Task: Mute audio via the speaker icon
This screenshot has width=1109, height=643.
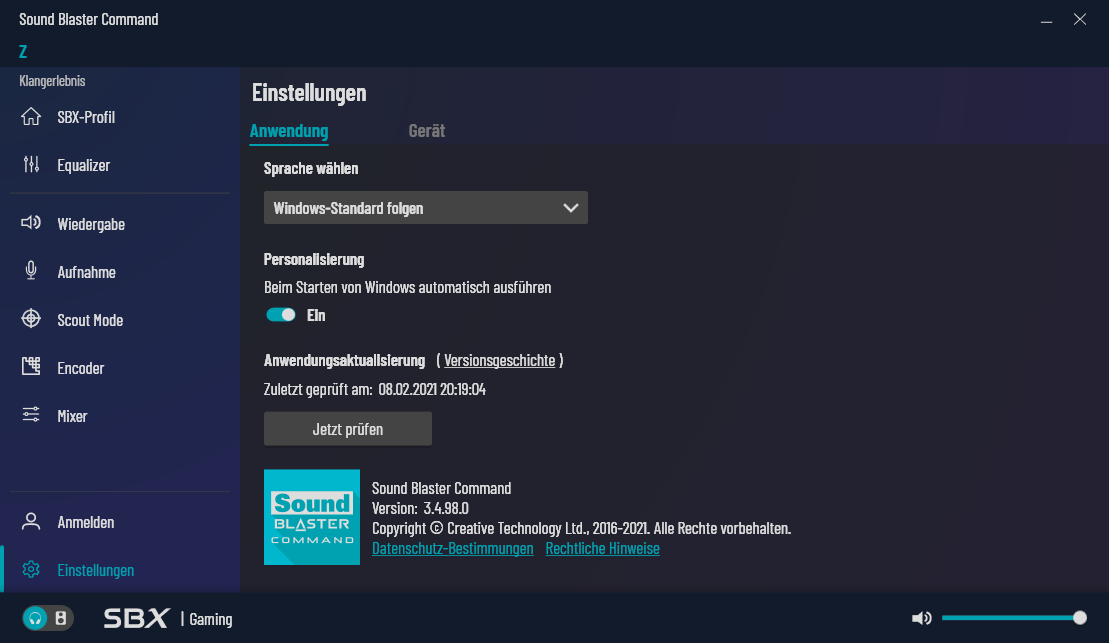Action: (x=922, y=619)
